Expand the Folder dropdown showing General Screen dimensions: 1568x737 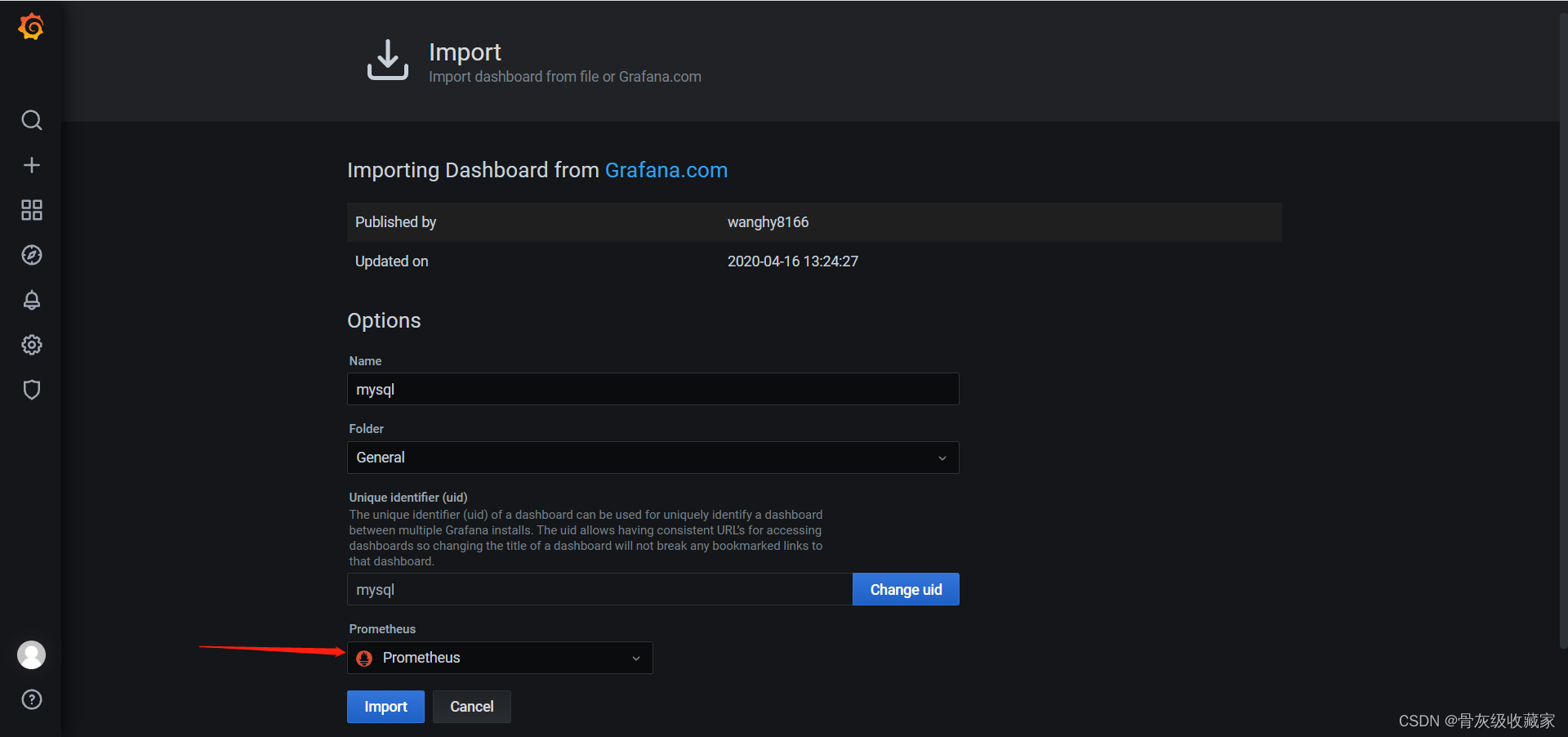coord(653,458)
